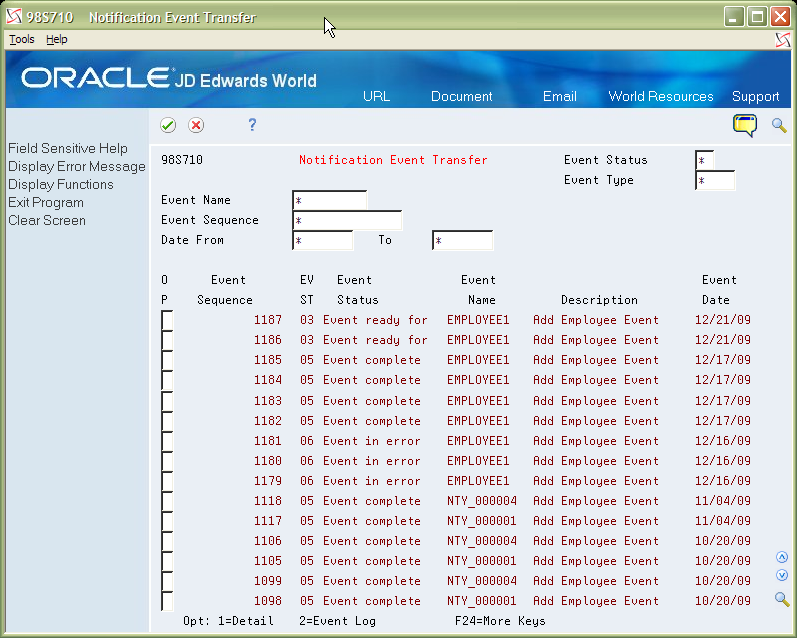Click the option field for sequence 1187
Viewport: 797px width, 638px height.
(167, 320)
